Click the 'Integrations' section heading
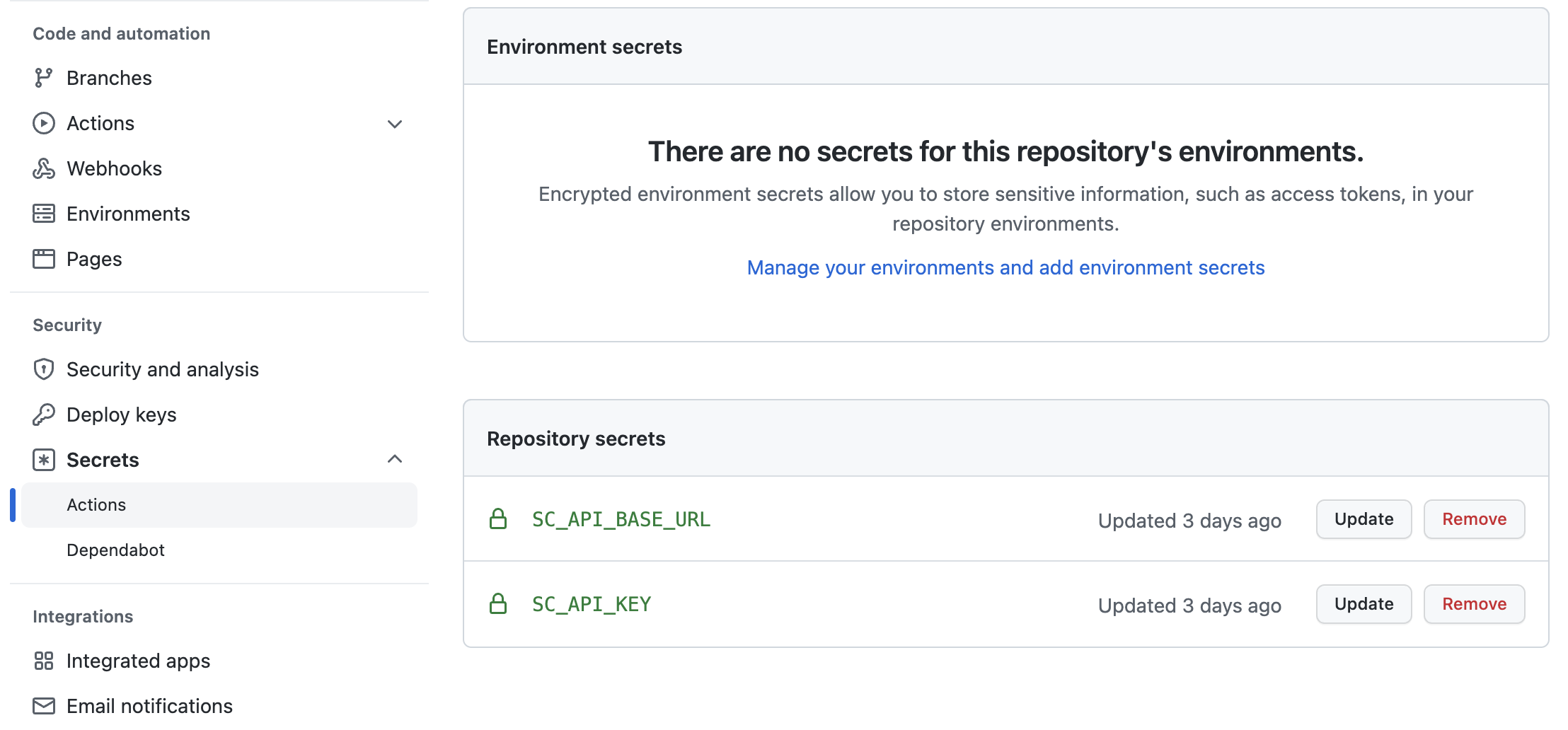1568x730 pixels. 83,616
